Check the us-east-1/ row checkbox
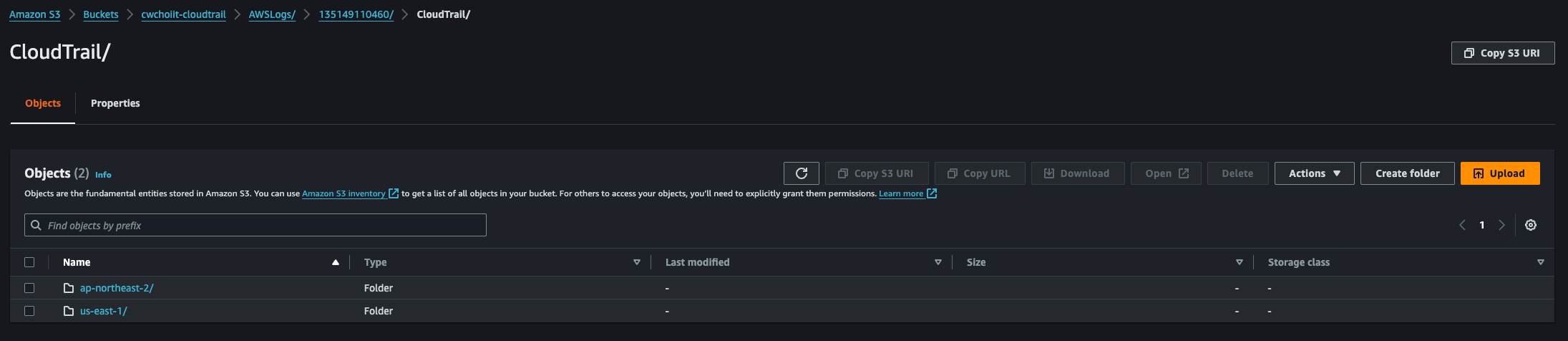The width and height of the screenshot is (1568, 341). pos(29,311)
